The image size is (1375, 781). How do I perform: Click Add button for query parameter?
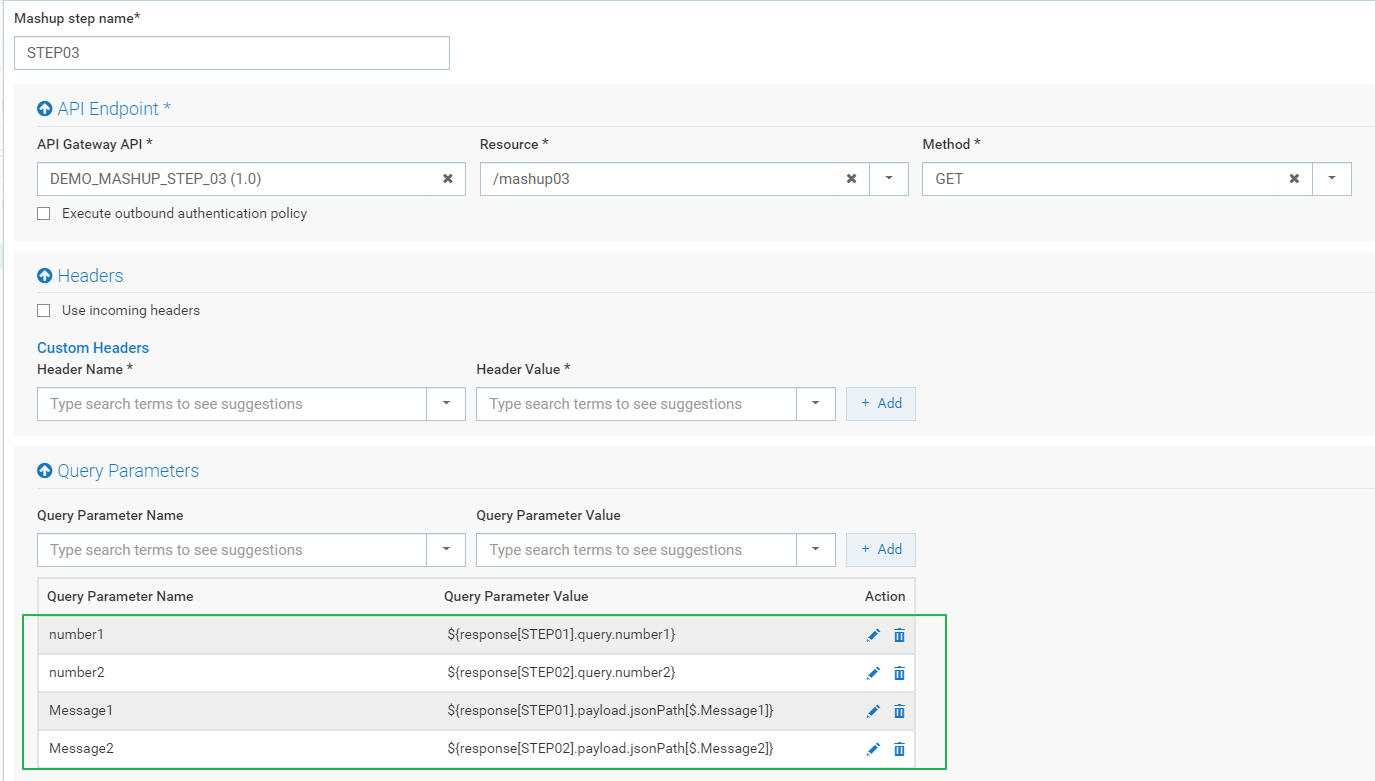point(881,550)
